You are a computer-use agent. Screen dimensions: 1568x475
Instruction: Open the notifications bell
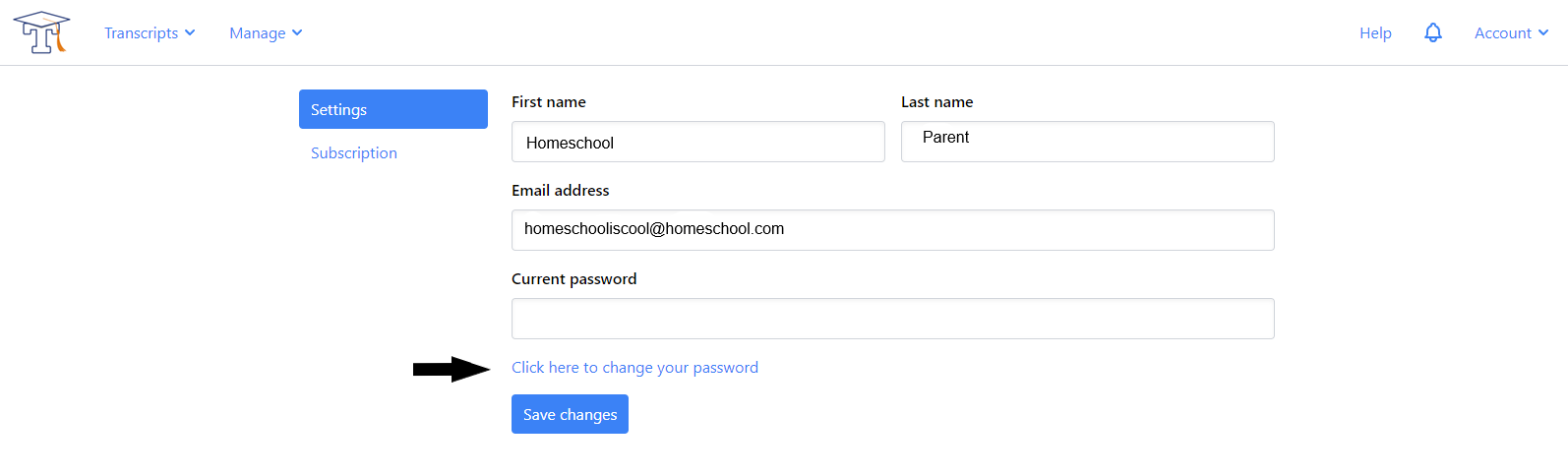pos(1433,32)
